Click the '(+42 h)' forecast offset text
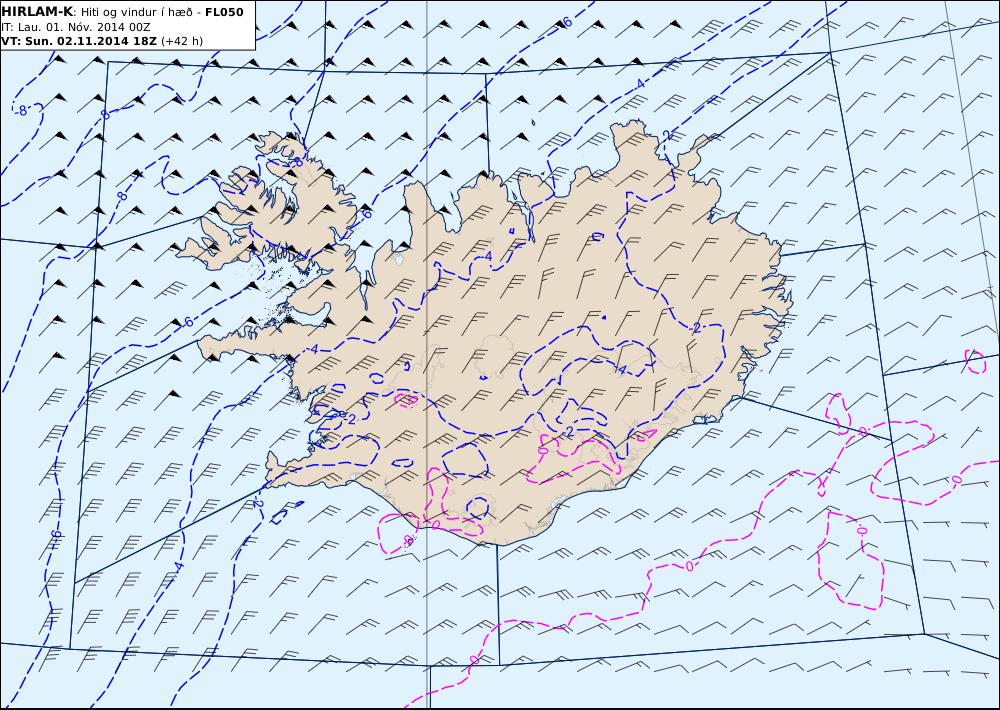The width and height of the screenshot is (1000, 710). [182, 41]
